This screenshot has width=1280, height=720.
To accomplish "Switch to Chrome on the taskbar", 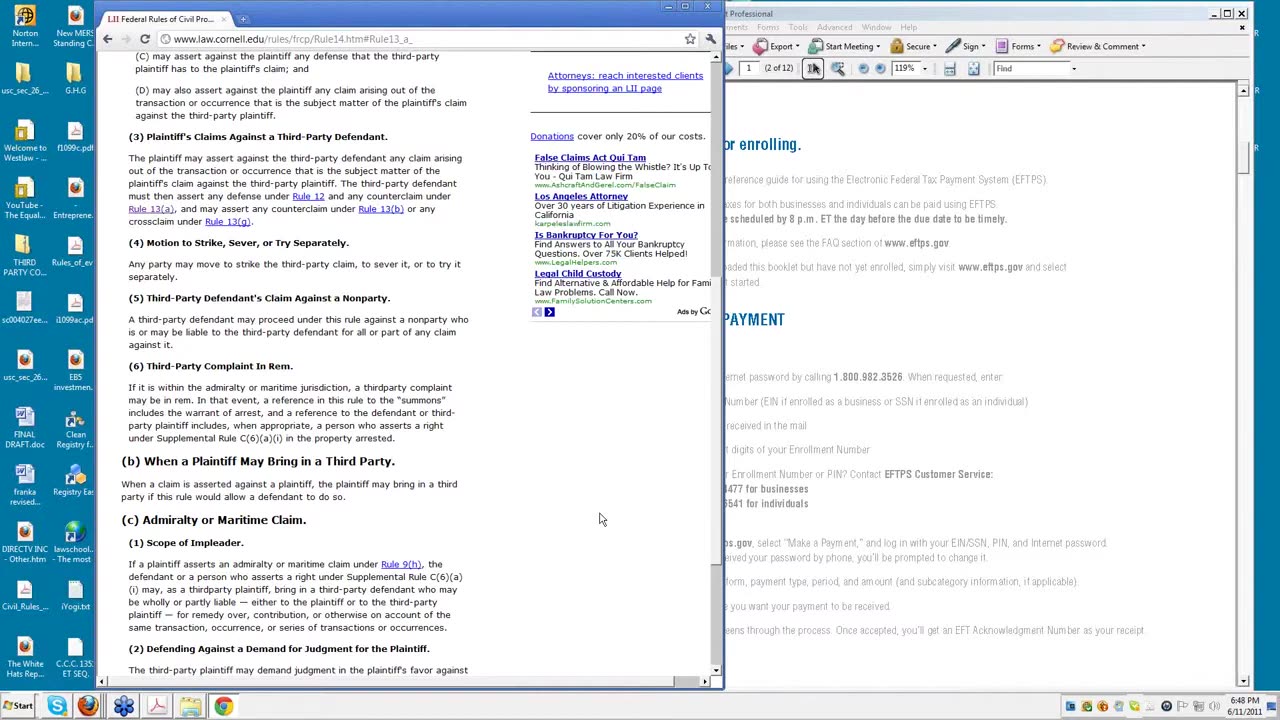I will click(x=223, y=706).
